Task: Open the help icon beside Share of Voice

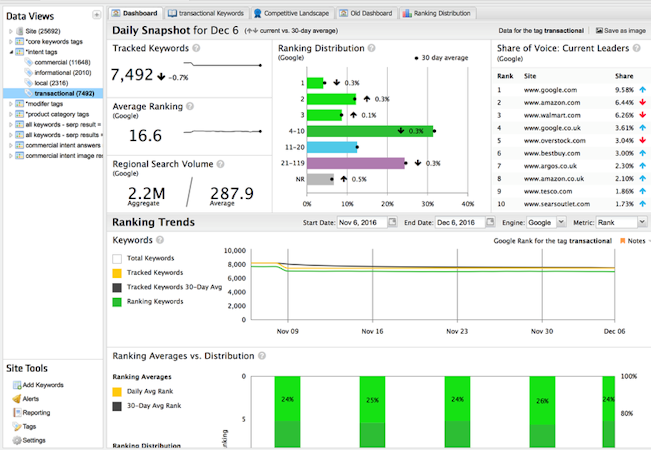Action: point(636,48)
